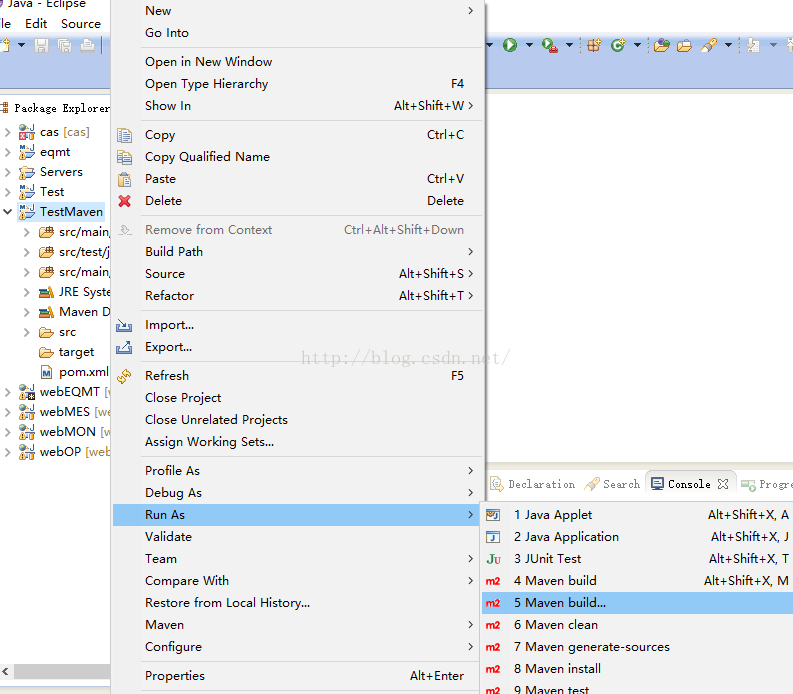Click the Import icon in context menu
Image resolution: width=793 pixels, height=694 pixels.
pos(124,325)
